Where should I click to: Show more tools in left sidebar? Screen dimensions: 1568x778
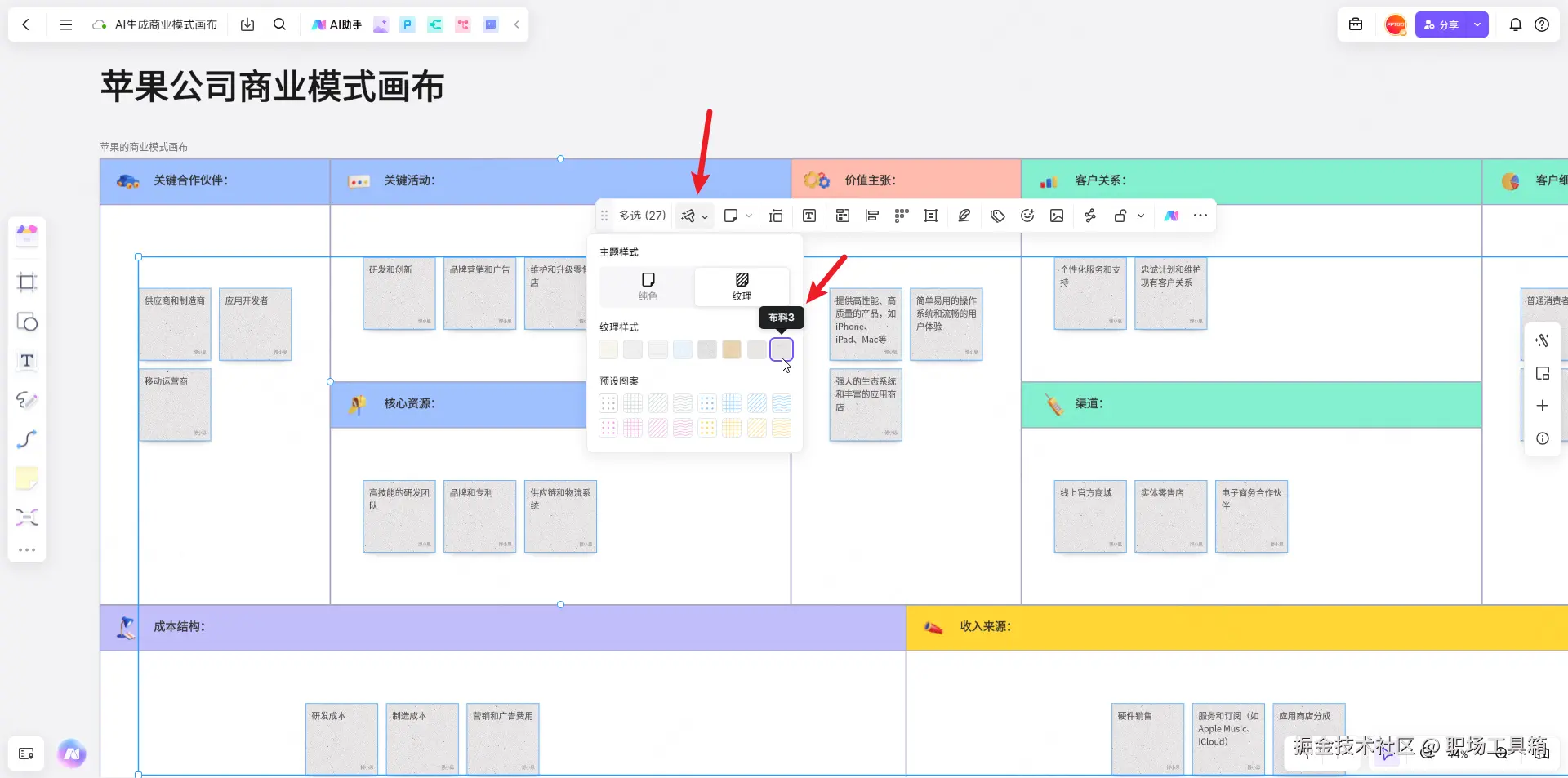tap(27, 550)
